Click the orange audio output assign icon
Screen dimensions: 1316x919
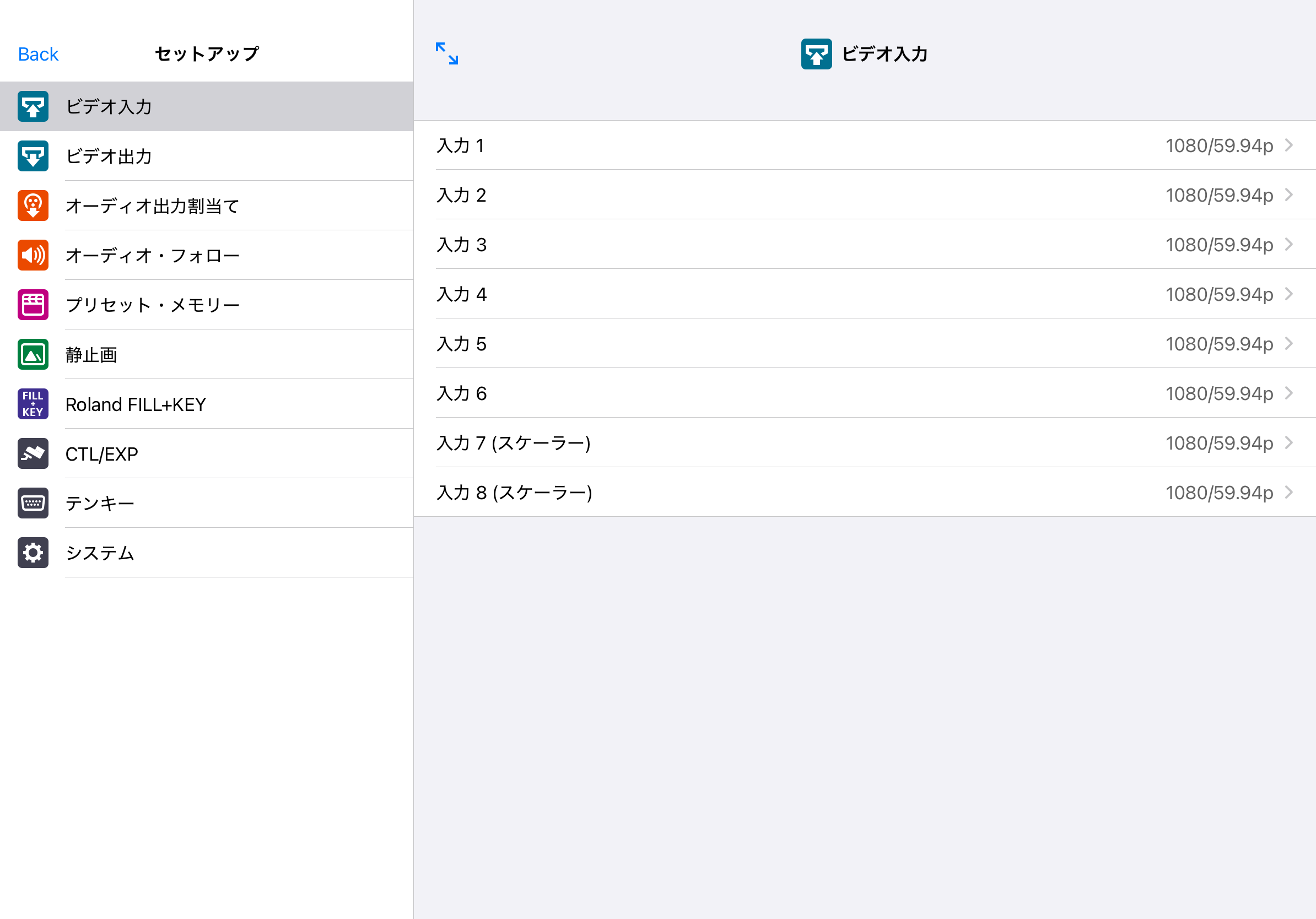pos(33,206)
